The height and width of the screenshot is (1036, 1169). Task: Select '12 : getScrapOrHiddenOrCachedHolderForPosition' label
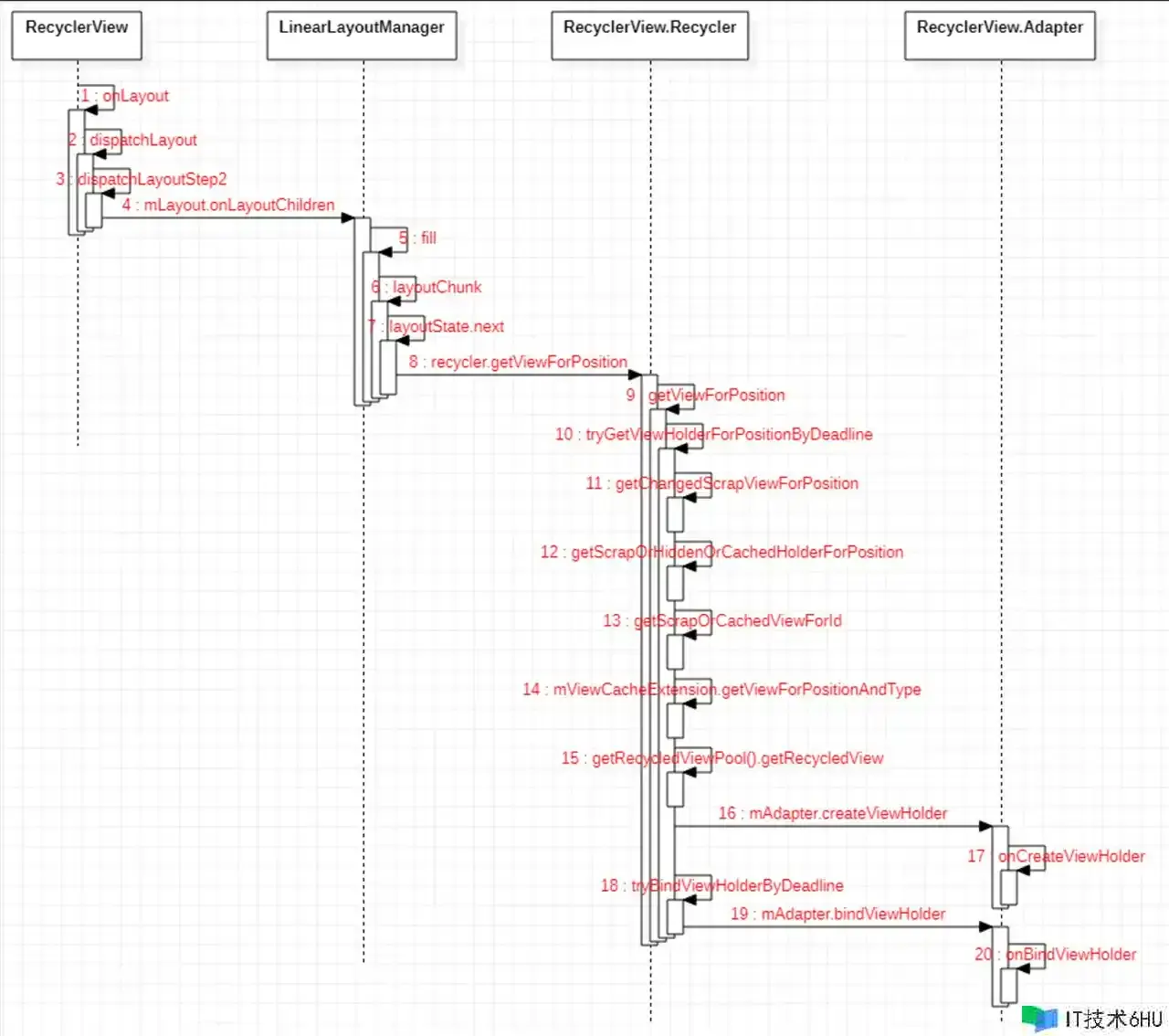click(x=722, y=552)
